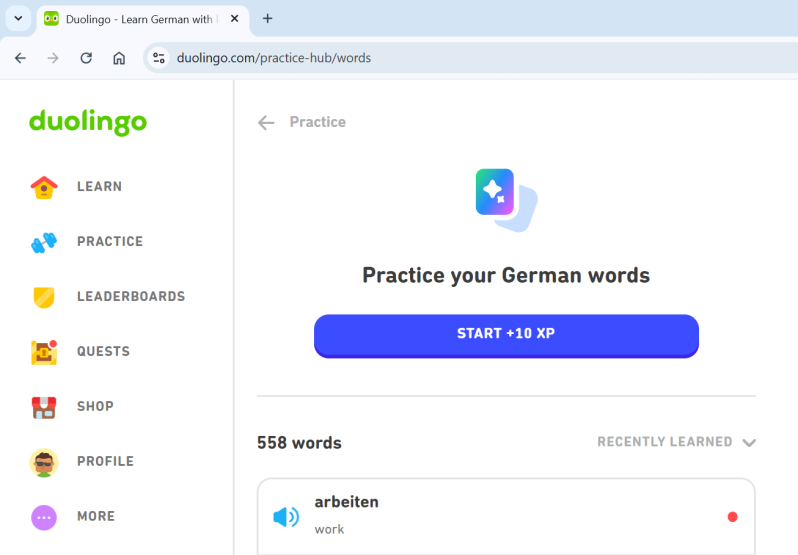Select the SHOP menu label
Screen dimensions: 798x555
95,406
